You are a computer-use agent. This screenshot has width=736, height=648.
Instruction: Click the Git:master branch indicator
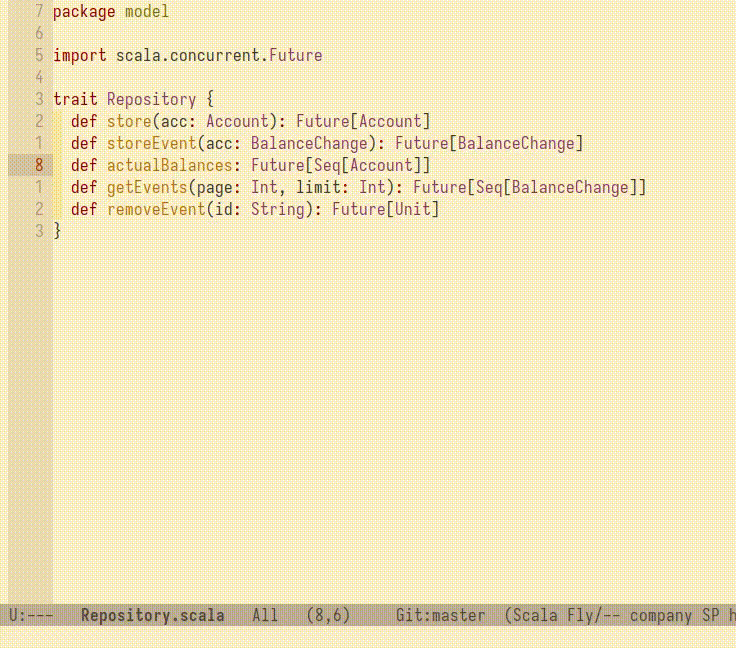(440, 616)
